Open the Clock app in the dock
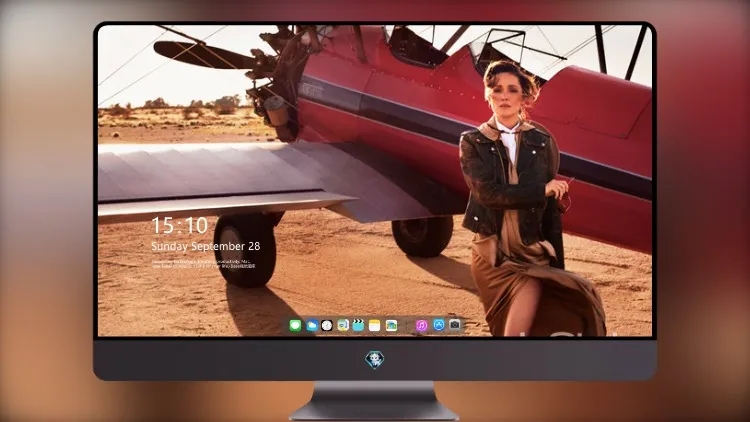The image size is (750, 422). click(x=327, y=325)
